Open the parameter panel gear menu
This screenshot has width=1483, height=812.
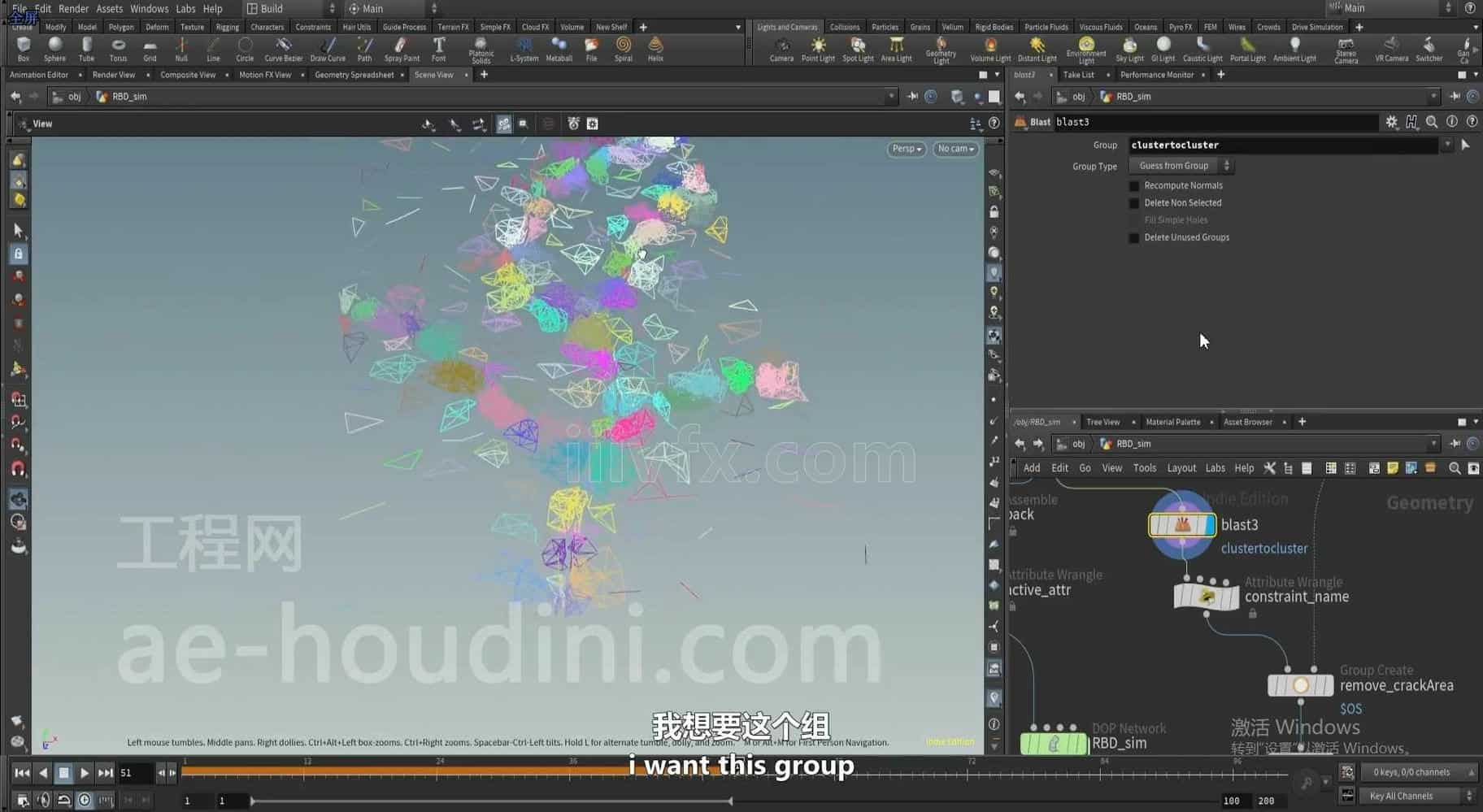pyautogui.click(x=1392, y=122)
